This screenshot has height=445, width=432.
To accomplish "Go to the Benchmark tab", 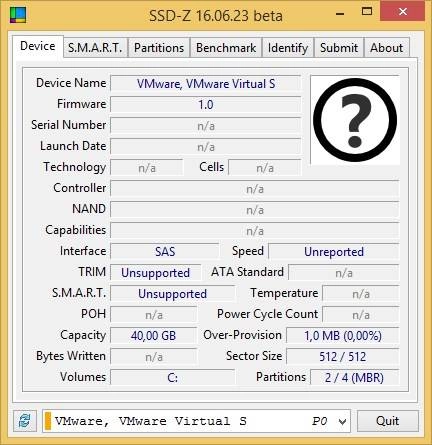I will tap(226, 48).
